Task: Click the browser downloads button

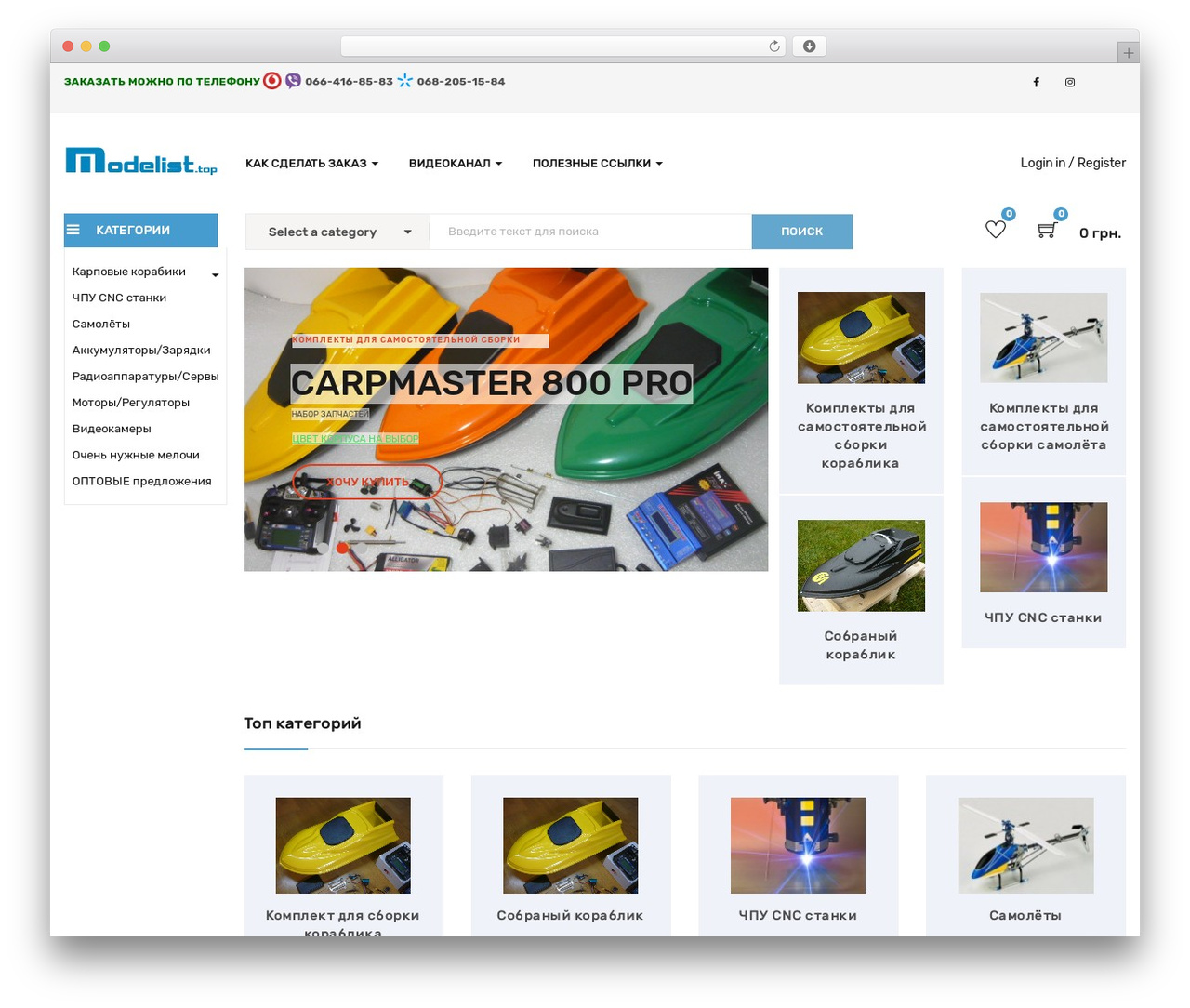Action: click(809, 46)
